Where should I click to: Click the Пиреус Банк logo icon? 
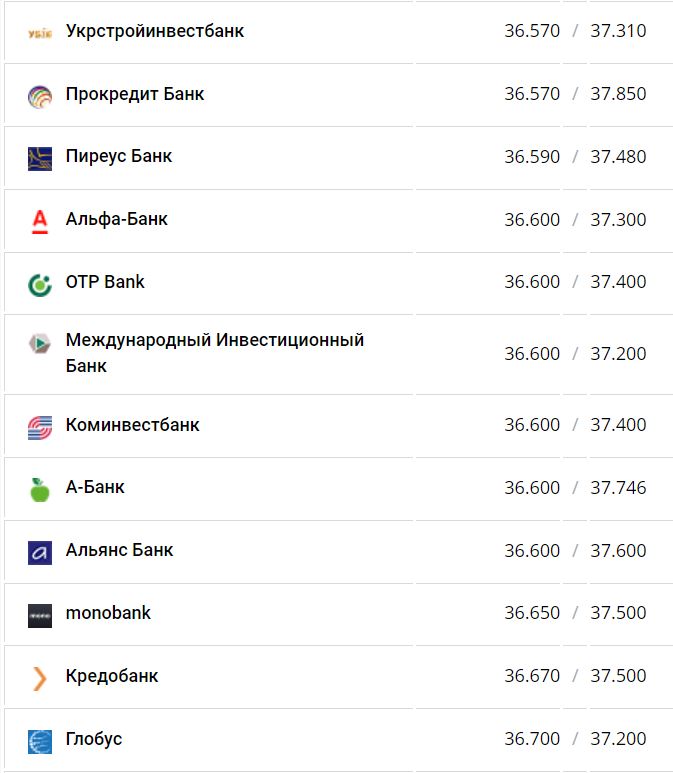[40, 158]
